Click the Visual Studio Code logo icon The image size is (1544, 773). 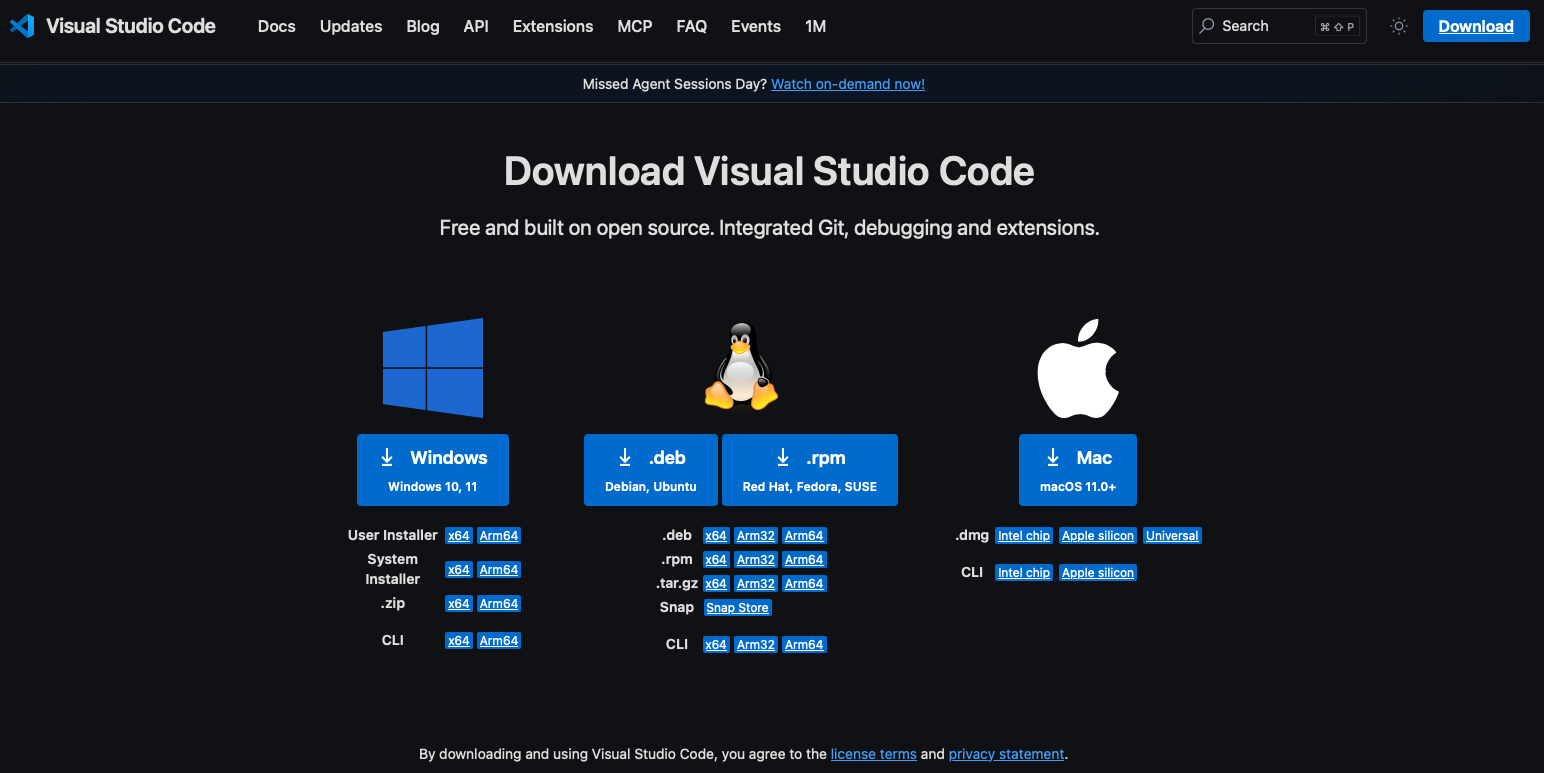(x=22, y=26)
